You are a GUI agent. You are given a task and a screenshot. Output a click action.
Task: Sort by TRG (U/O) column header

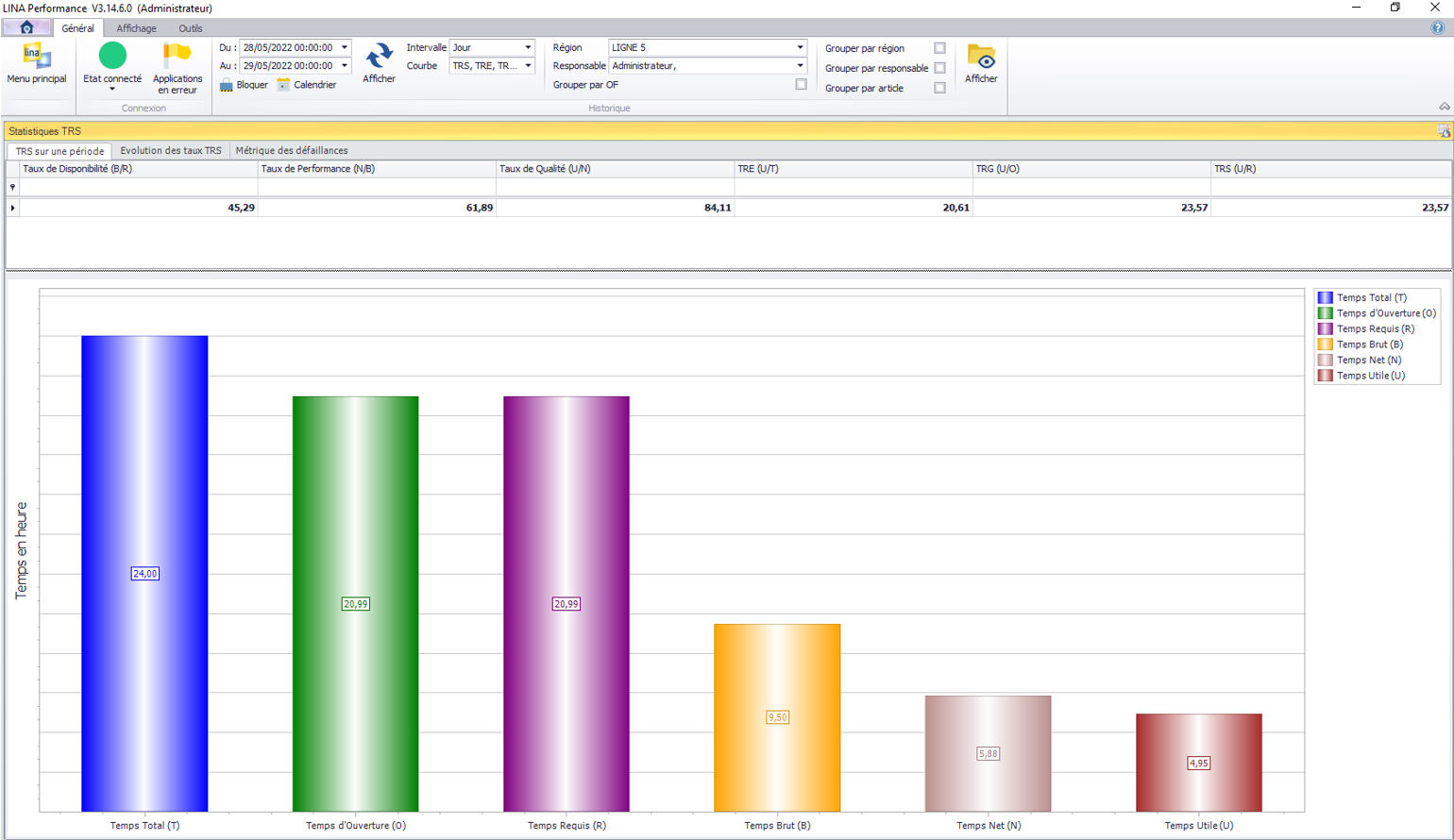pyautogui.click(x=1091, y=169)
